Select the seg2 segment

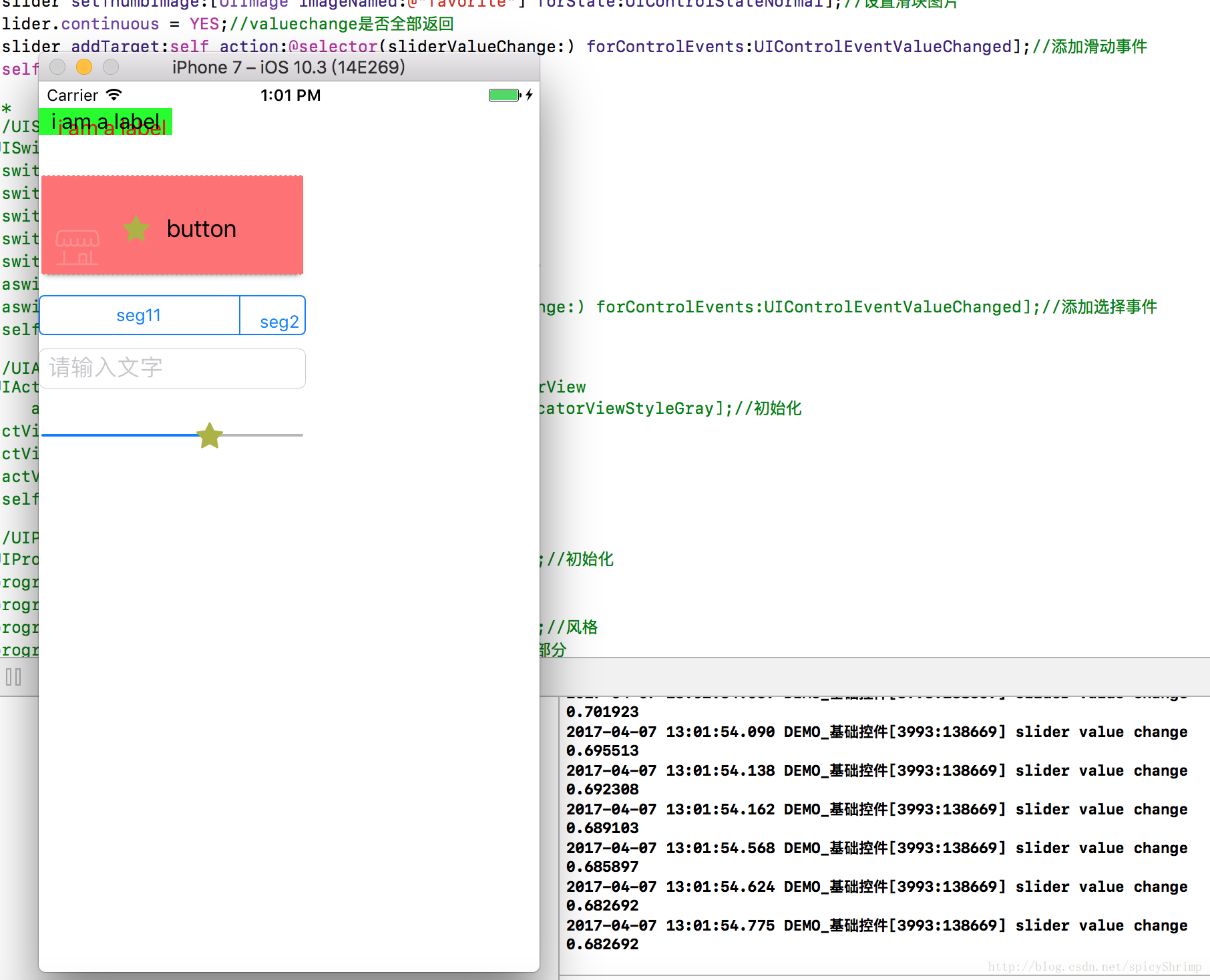273,315
